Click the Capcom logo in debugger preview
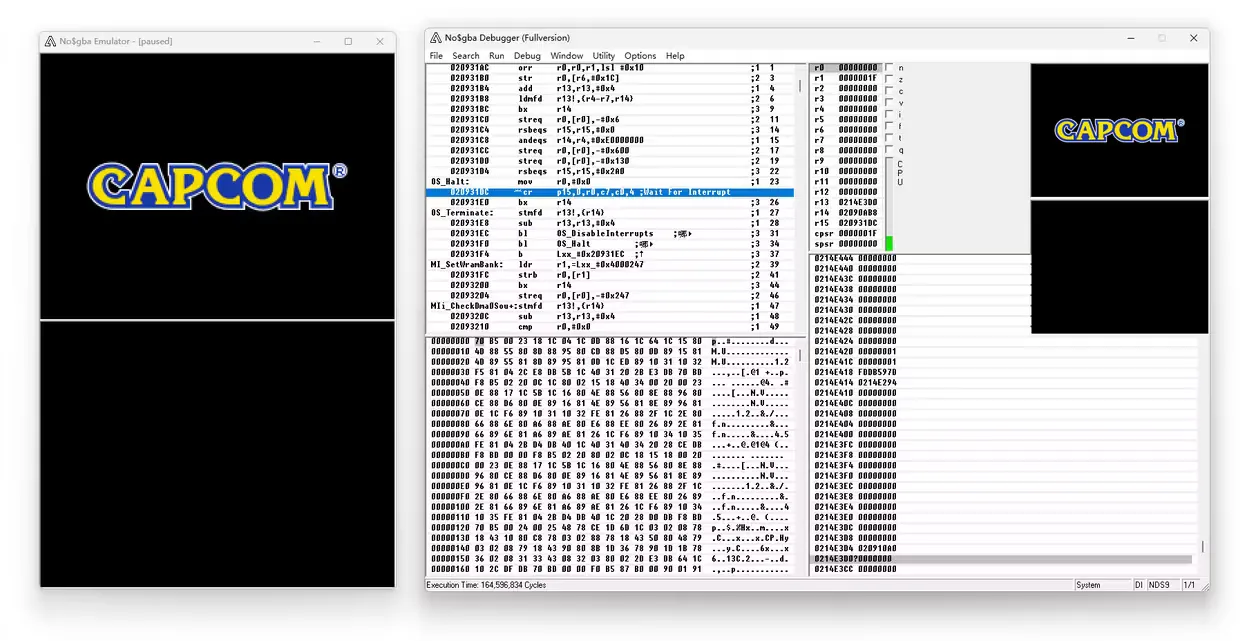 (x=1119, y=130)
